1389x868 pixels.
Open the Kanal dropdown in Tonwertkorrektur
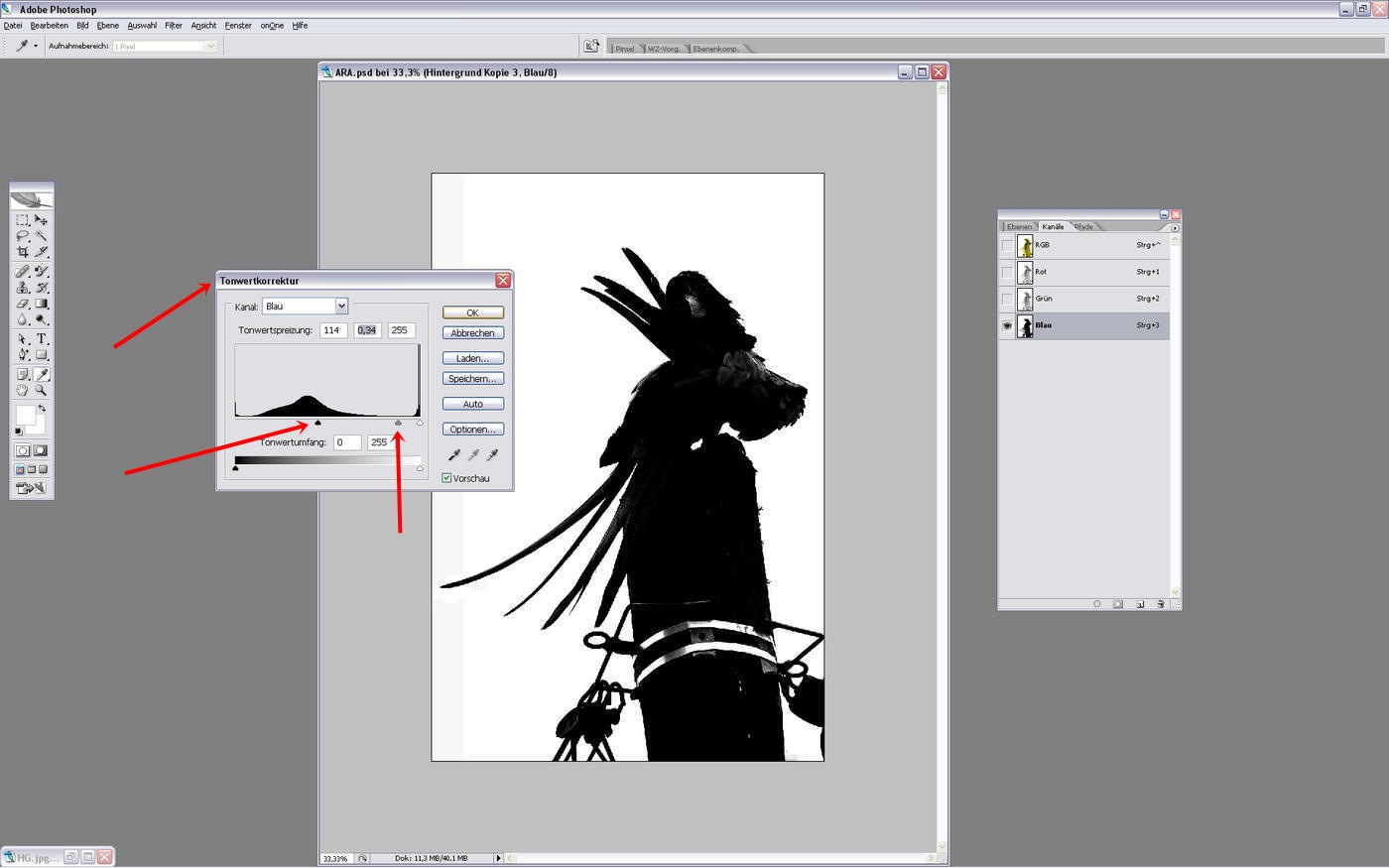[341, 307]
